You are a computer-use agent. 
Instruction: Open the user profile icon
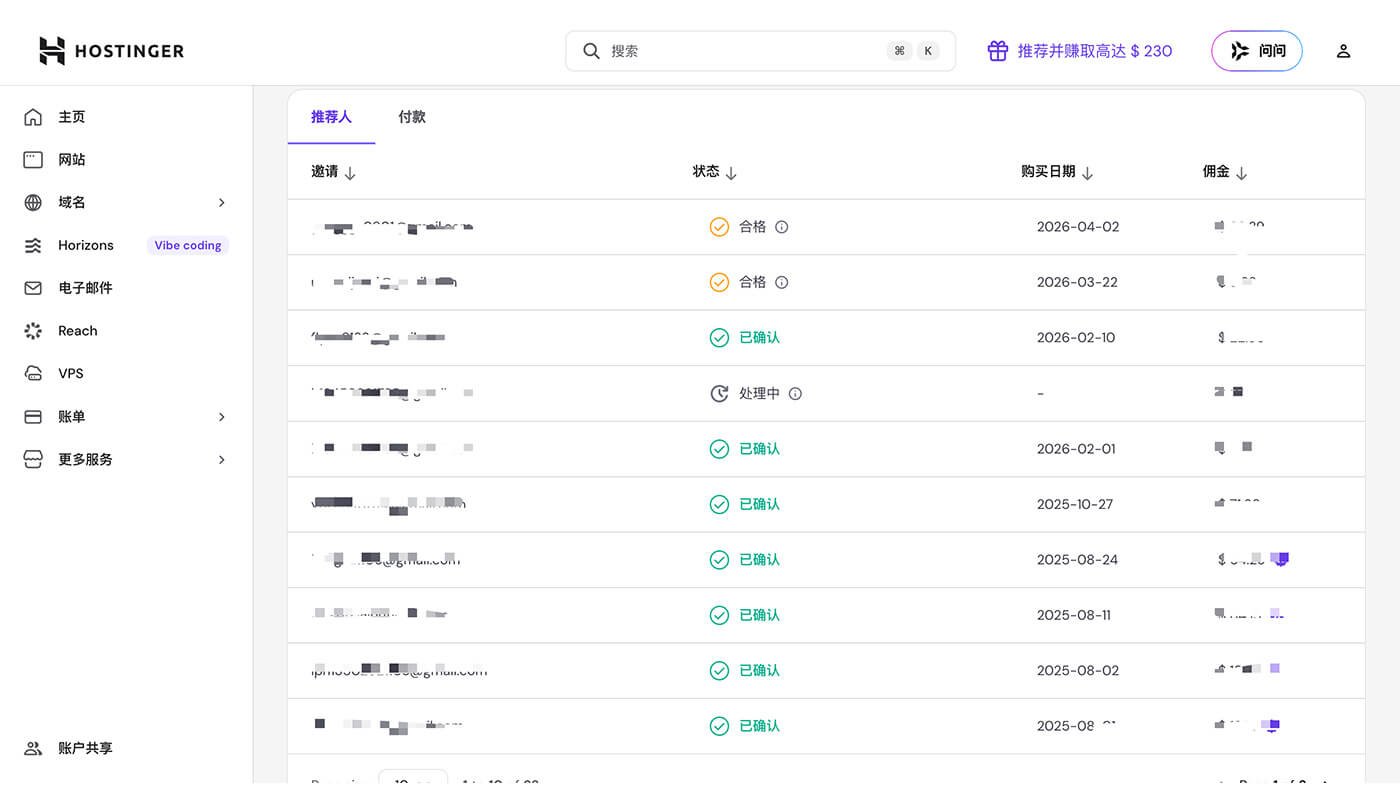tap(1343, 51)
